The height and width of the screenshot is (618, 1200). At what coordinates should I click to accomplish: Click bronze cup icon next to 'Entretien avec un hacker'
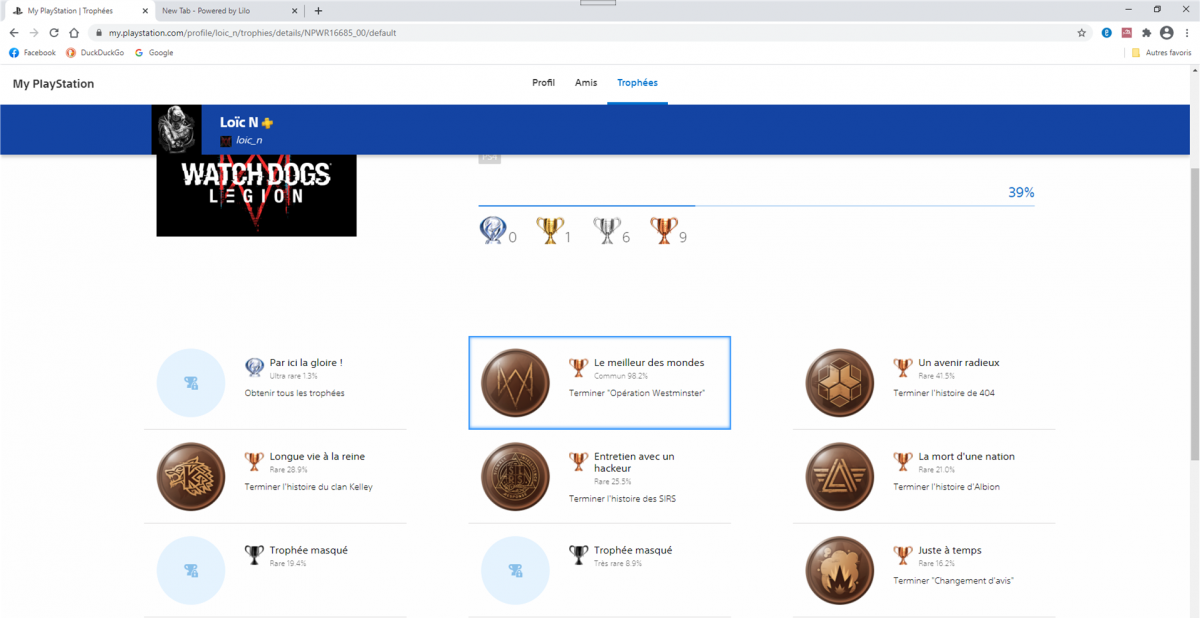click(578, 461)
